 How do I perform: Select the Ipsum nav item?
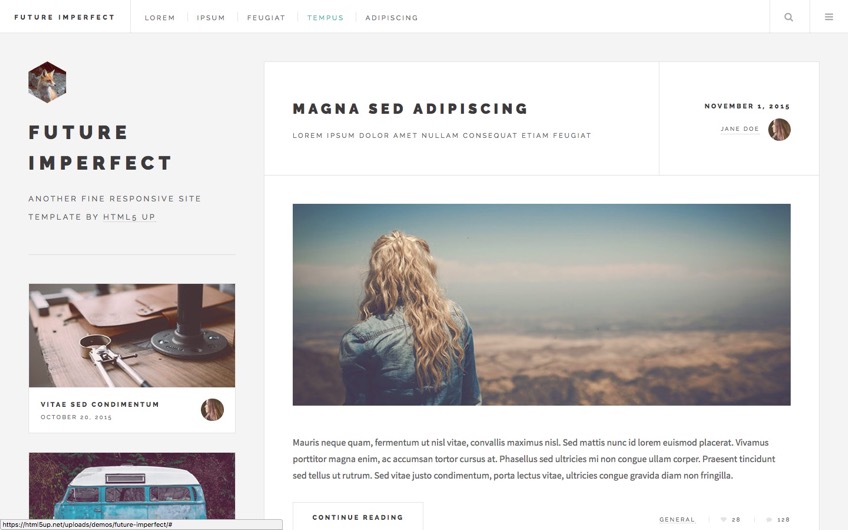pyautogui.click(x=211, y=18)
